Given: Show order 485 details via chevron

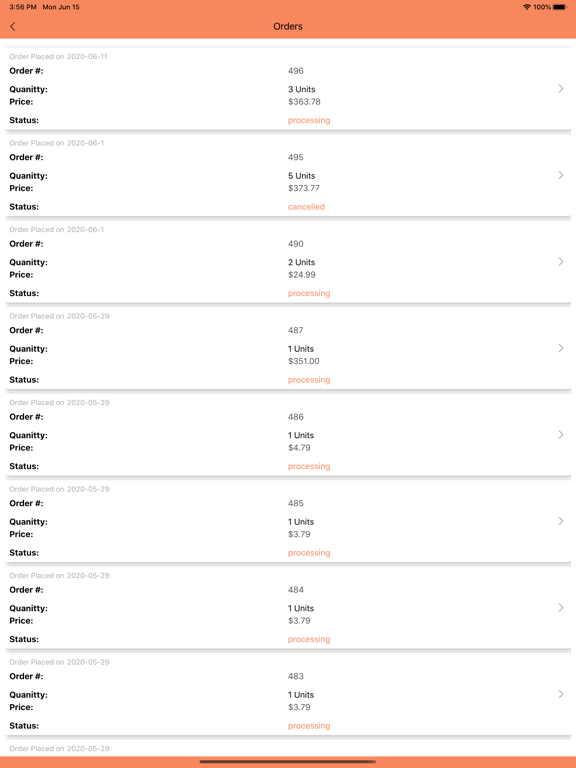Looking at the screenshot, I should (561, 521).
